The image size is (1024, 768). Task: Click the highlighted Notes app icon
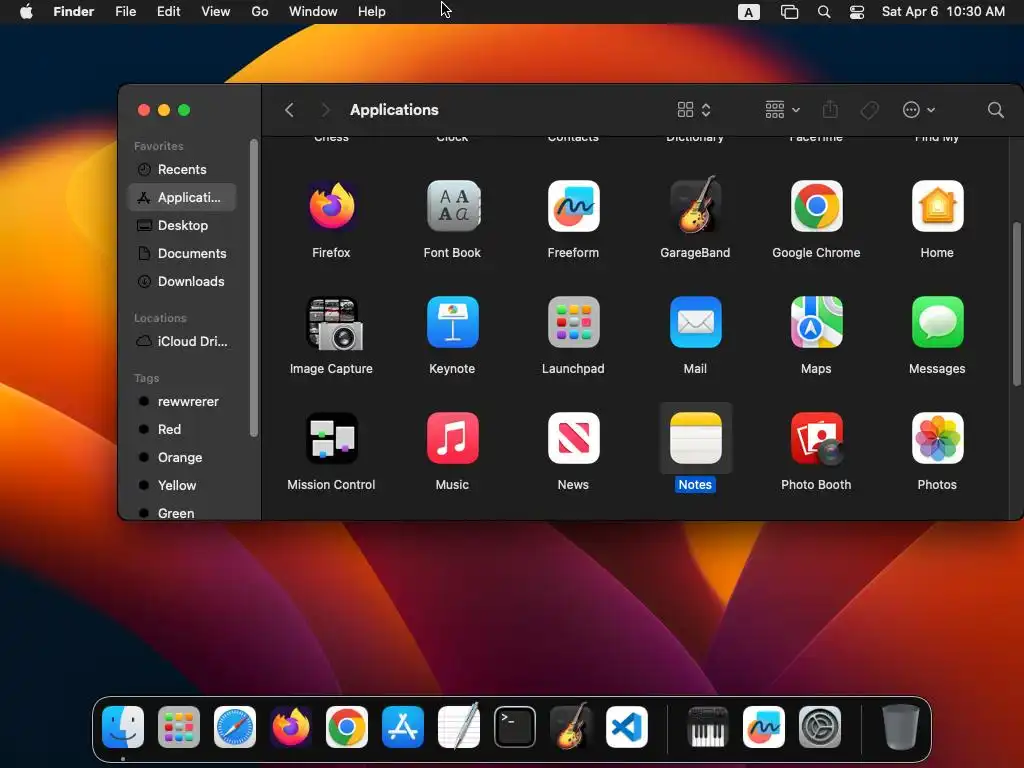tap(695, 438)
